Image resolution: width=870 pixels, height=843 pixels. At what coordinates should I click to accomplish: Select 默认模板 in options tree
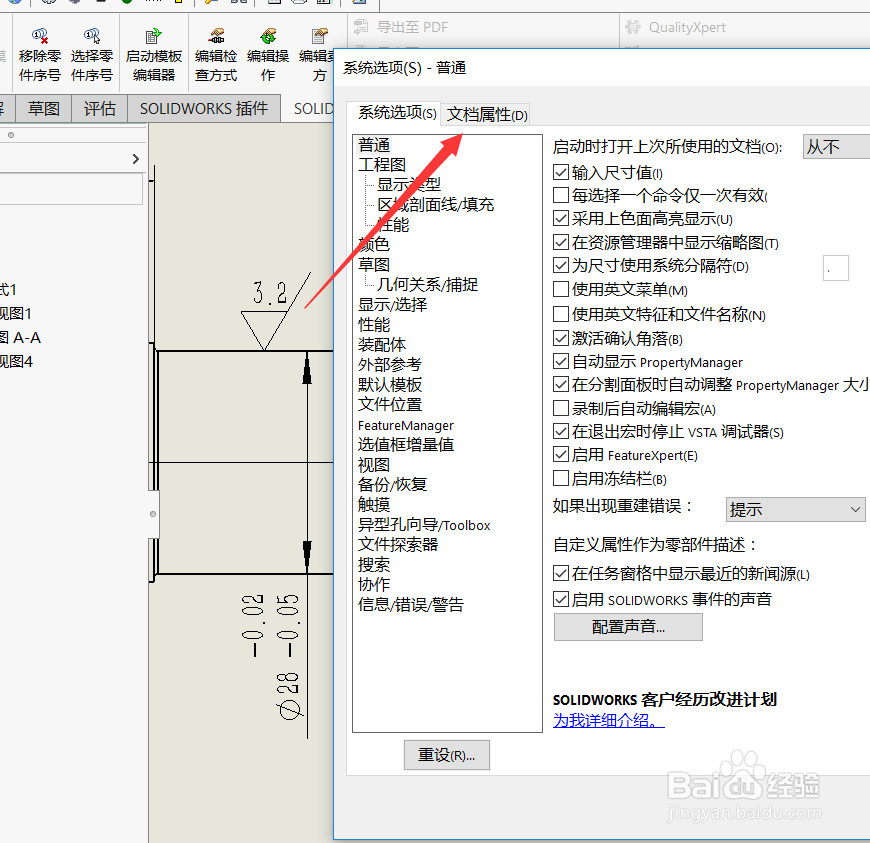(390, 385)
